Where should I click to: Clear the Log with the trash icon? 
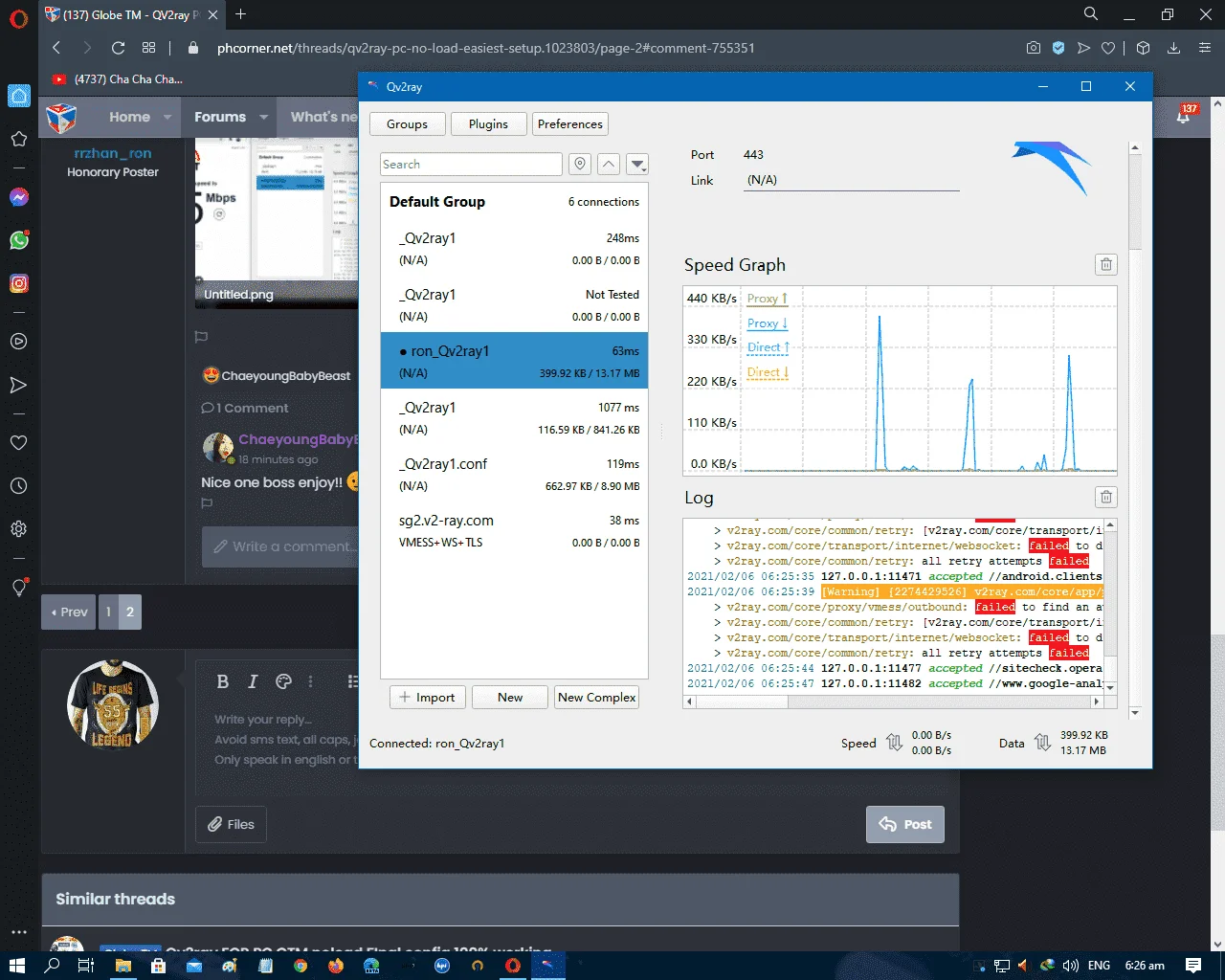[1106, 497]
